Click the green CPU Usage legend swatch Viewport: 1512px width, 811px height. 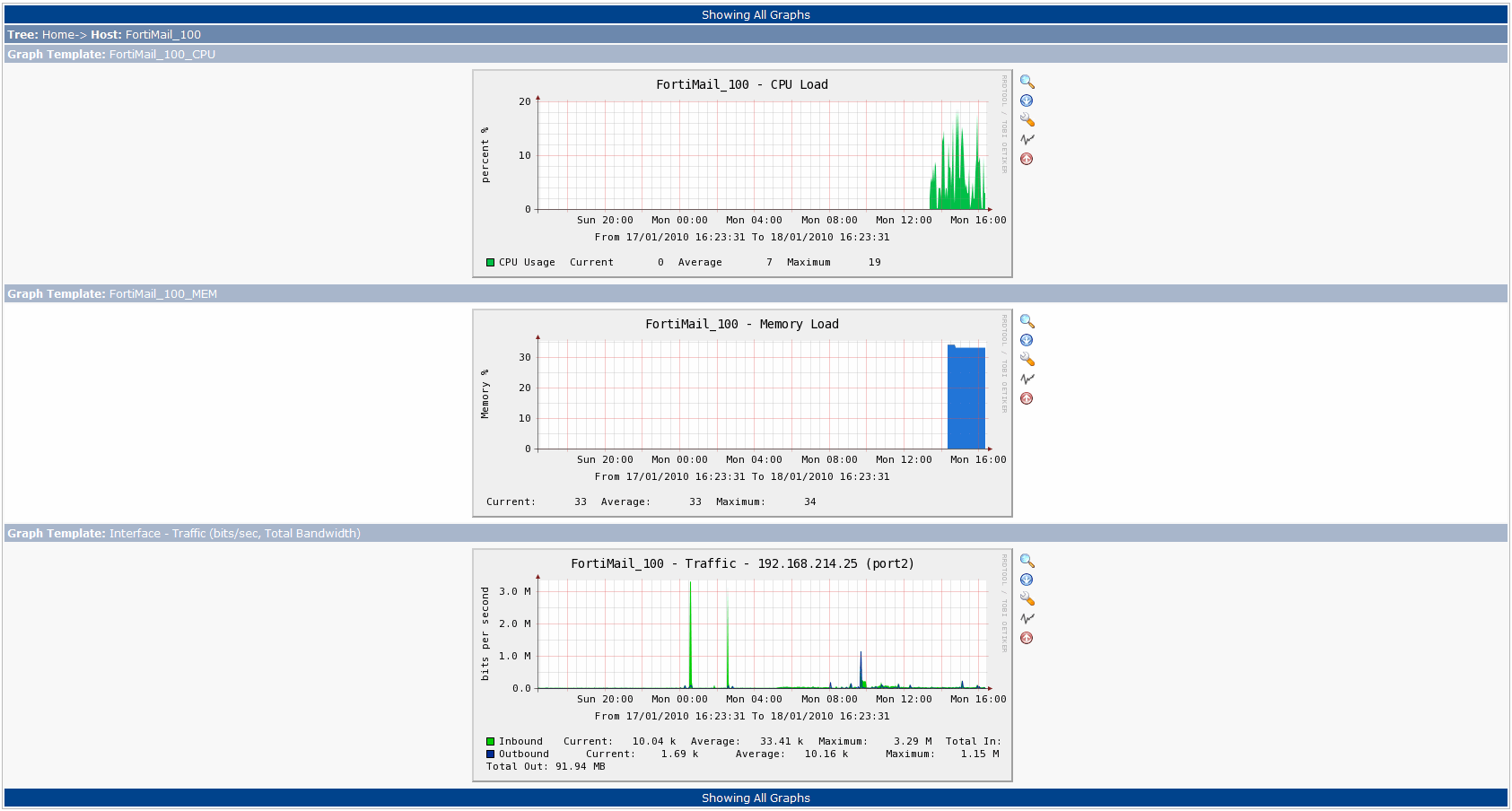pos(491,263)
